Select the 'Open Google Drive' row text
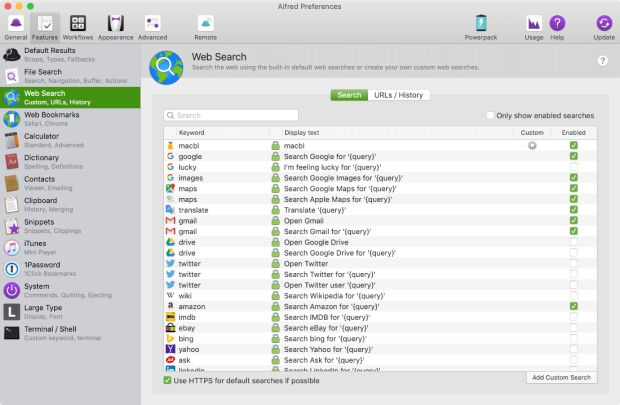This screenshot has width=620, height=405. pos(316,242)
